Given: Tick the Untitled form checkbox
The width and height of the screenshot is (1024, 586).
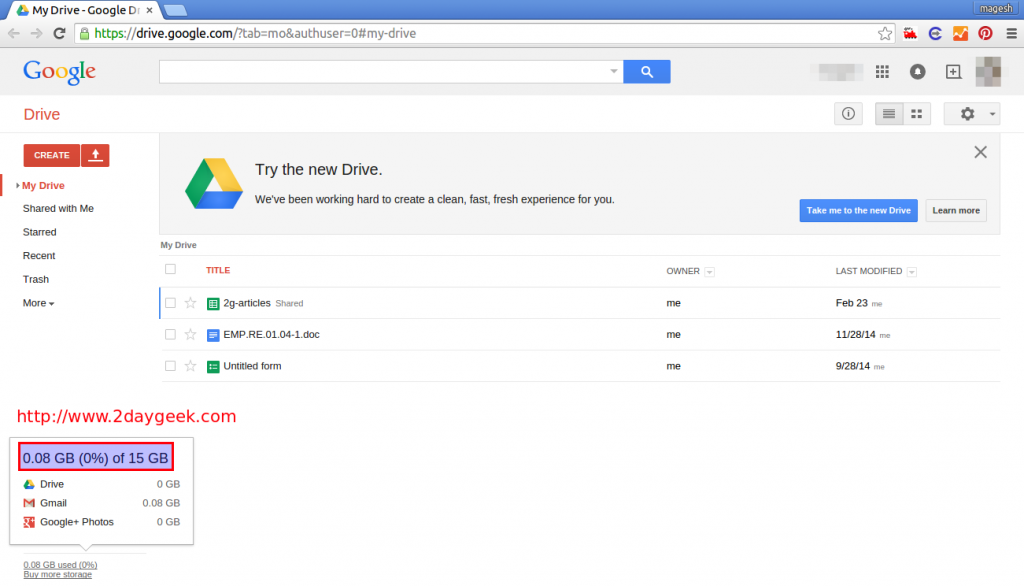Looking at the screenshot, I should point(170,366).
